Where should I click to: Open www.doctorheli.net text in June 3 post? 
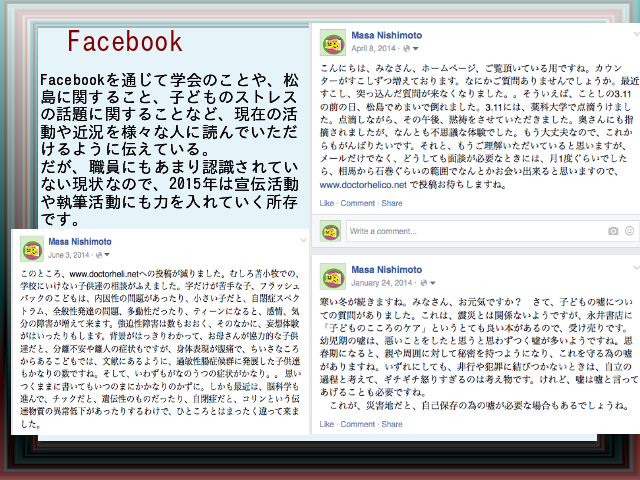point(104,274)
